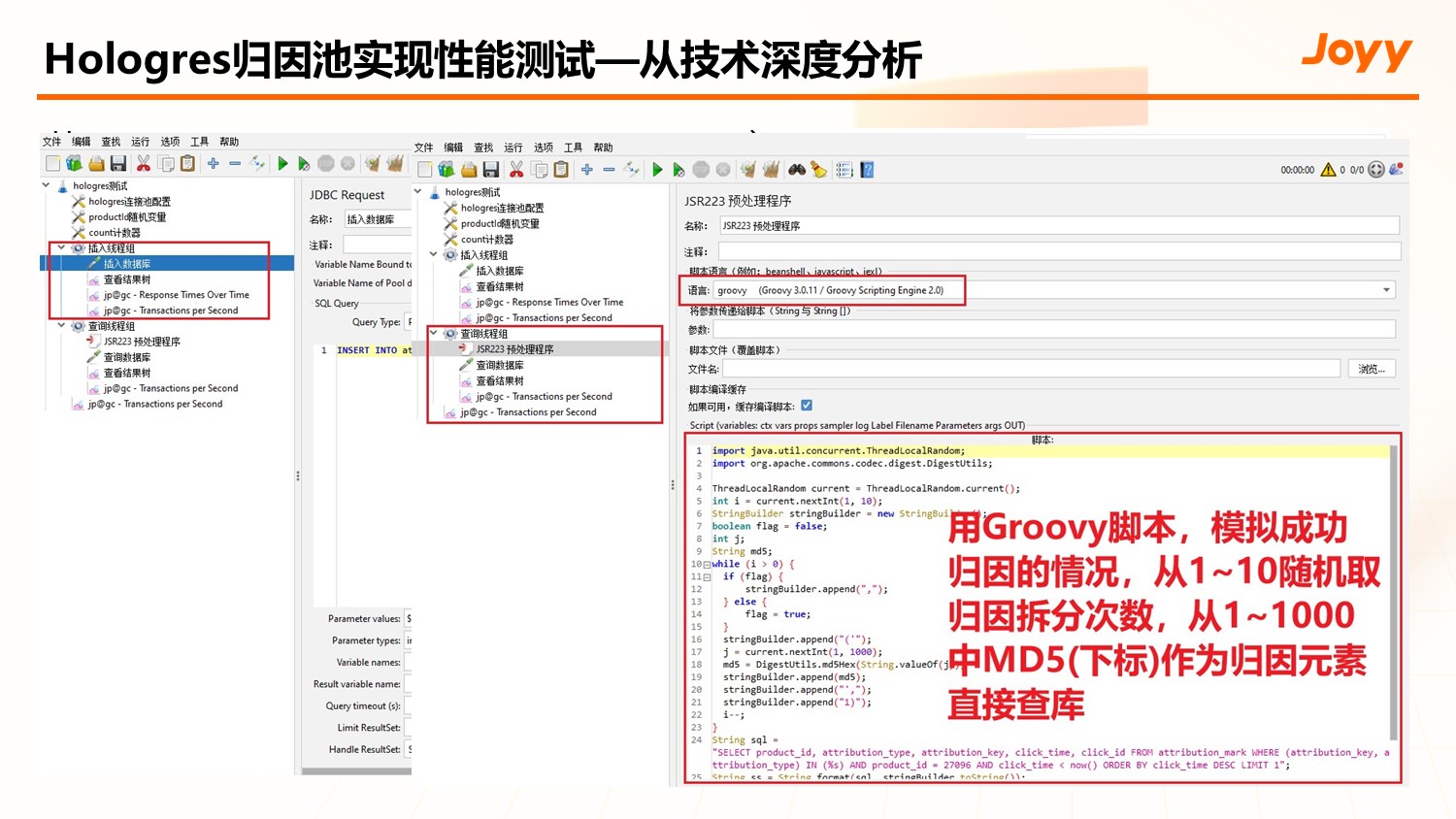Collapse 查询线程组 node in JDBC Request window
This screenshot has height=819, width=1456.
click(61, 326)
